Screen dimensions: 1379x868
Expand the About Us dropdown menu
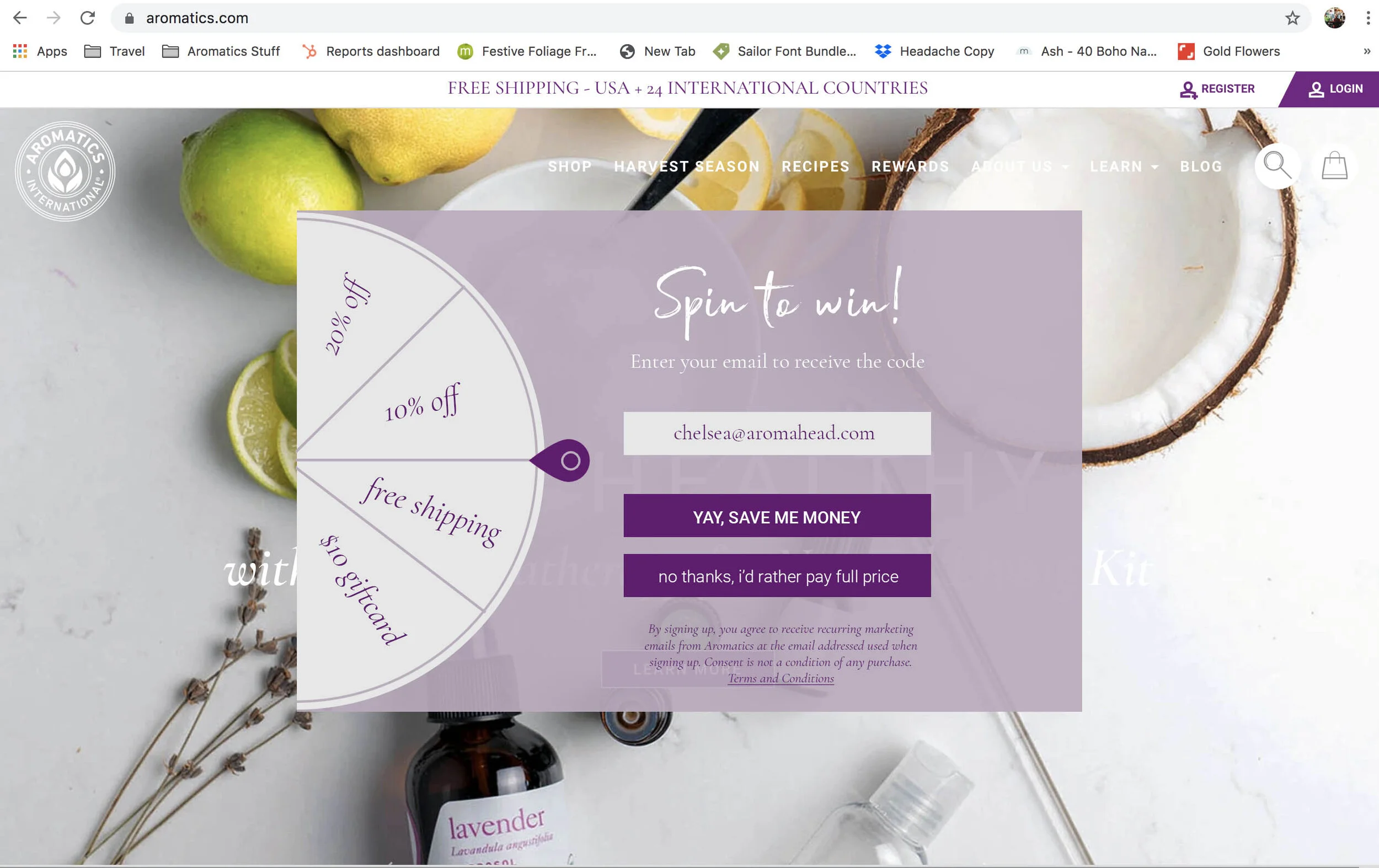coord(1019,167)
